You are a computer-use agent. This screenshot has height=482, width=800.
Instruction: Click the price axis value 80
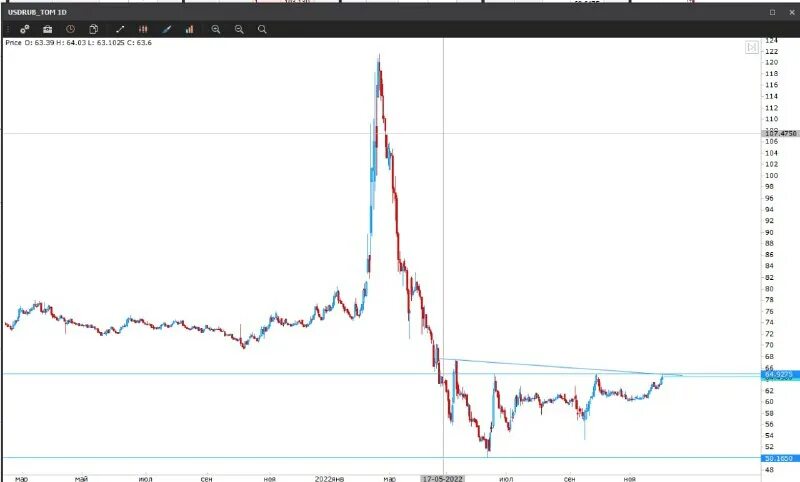(769, 289)
